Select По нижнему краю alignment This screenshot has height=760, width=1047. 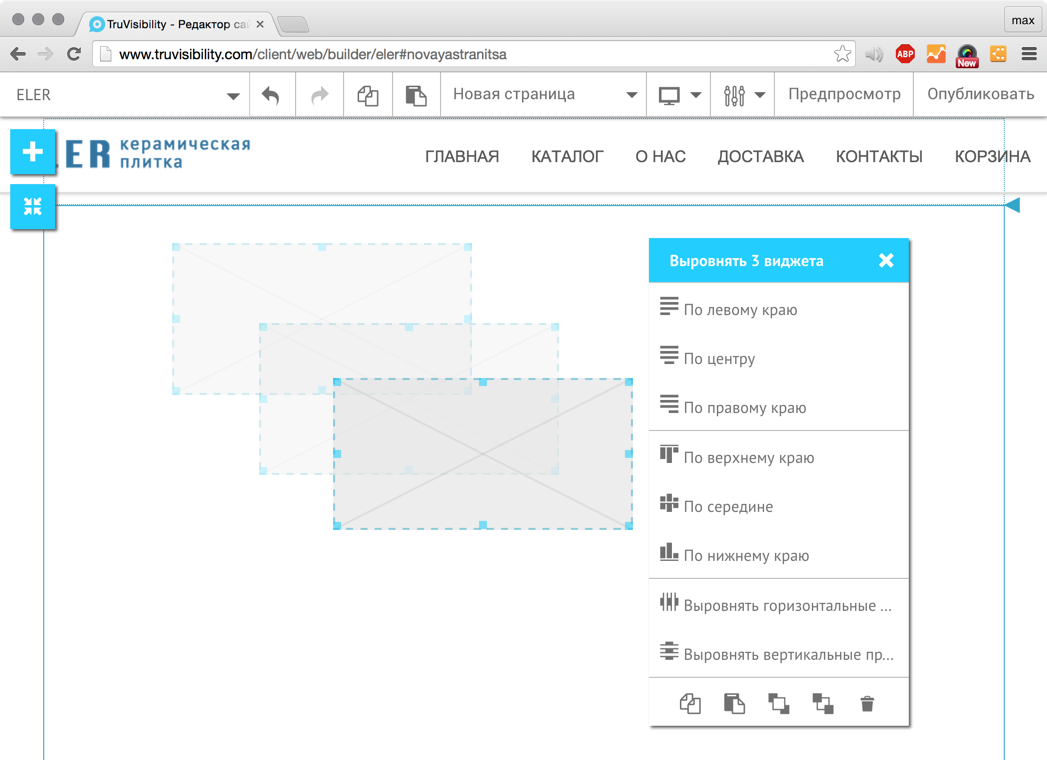779,556
